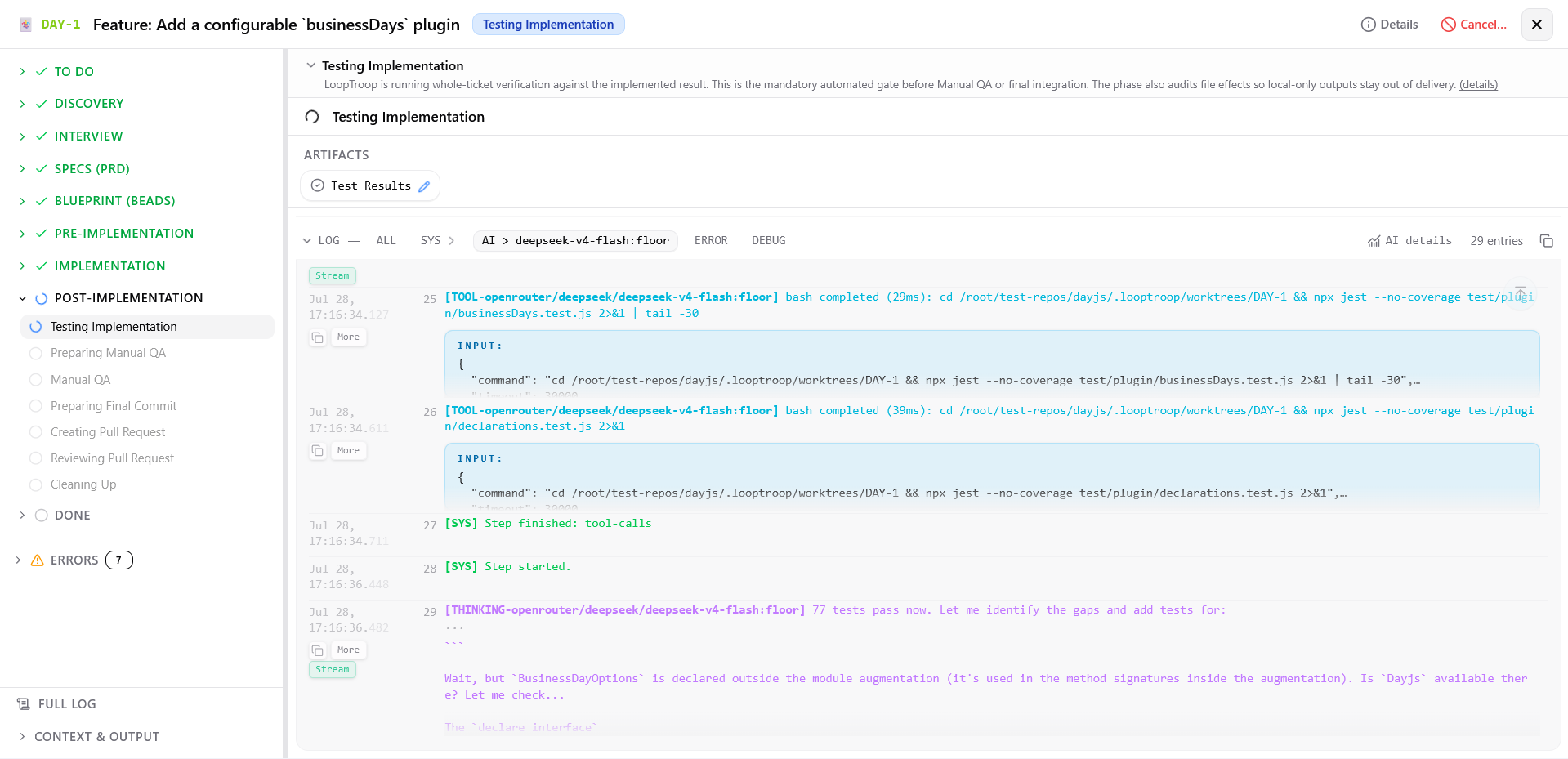The image size is (1568, 759).
Task: Click the spinner icon beside POST-IMPLEMENTATION
Action: tap(41, 298)
